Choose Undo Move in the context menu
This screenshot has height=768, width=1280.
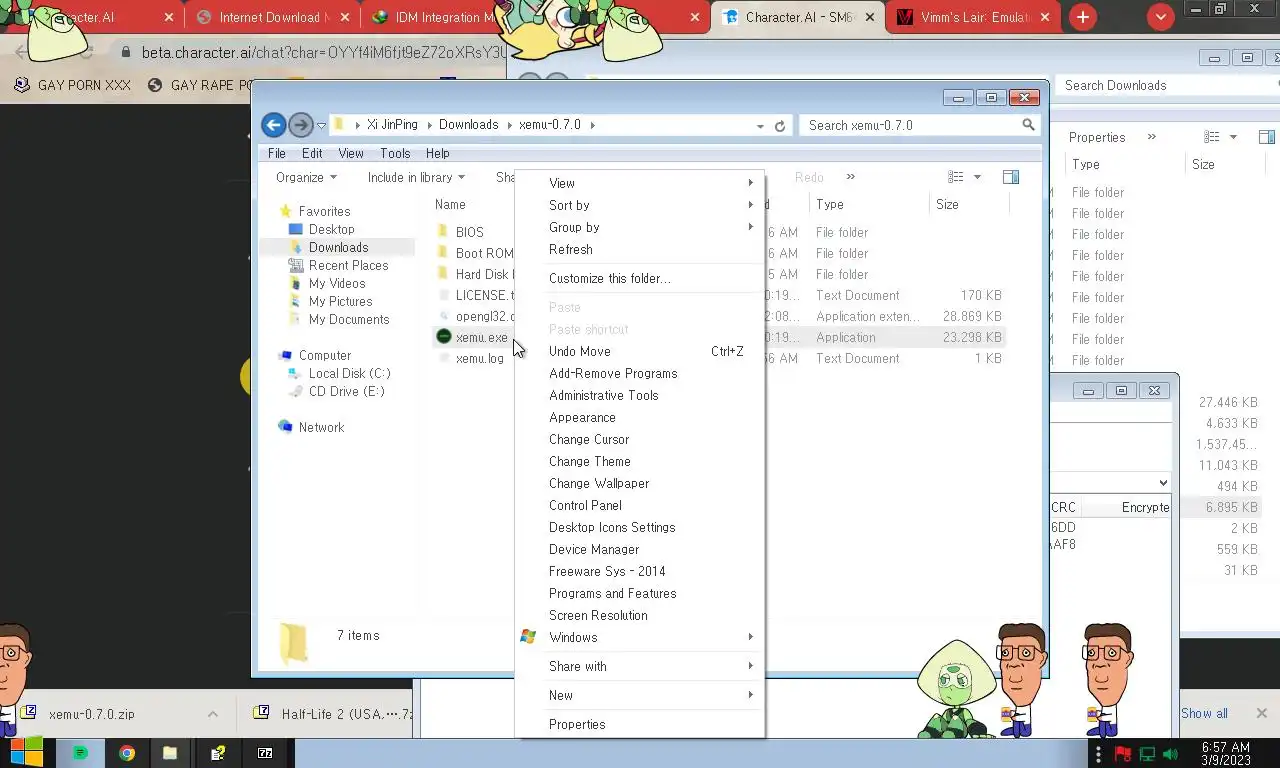[640, 351]
